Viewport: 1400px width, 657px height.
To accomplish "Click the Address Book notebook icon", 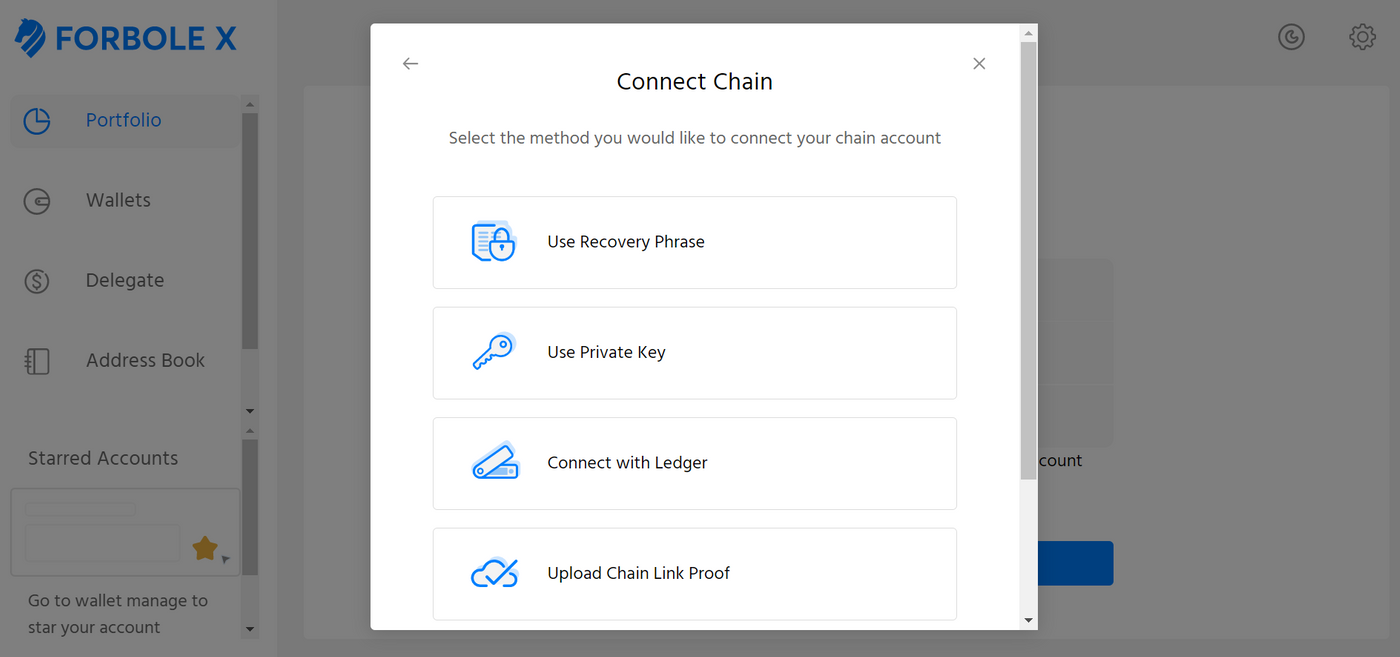I will 37,361.
